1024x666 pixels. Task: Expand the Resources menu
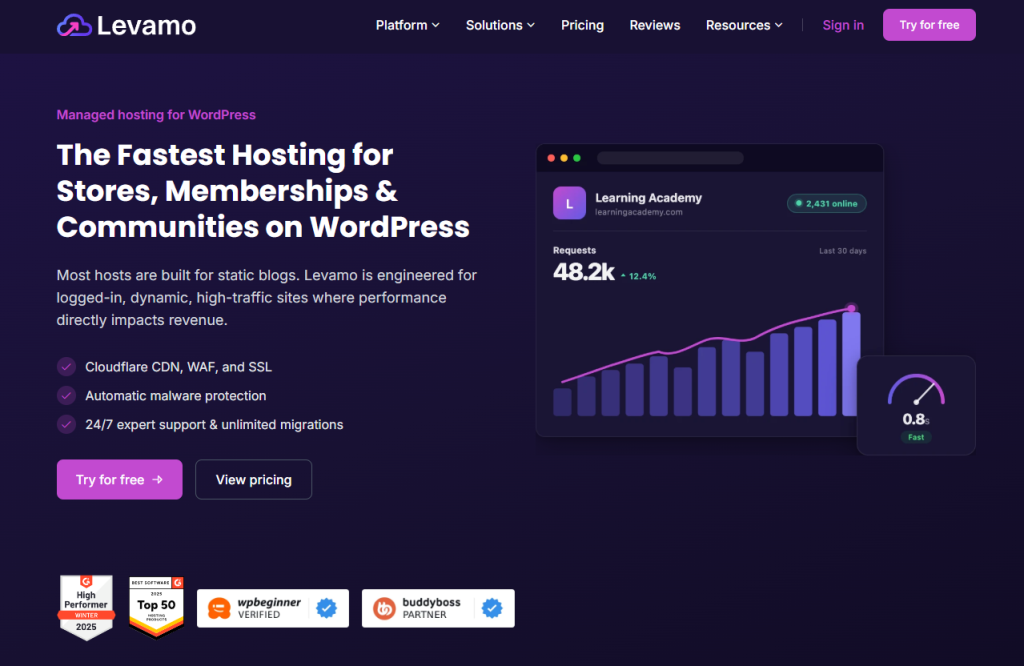[744, 25]
